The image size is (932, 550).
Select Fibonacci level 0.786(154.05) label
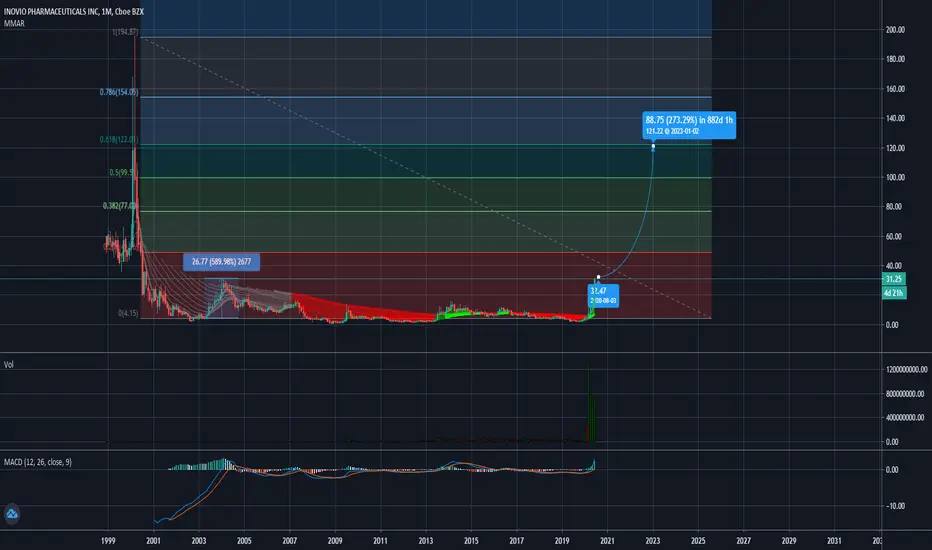pyautogui.click(x=119, y=92)
